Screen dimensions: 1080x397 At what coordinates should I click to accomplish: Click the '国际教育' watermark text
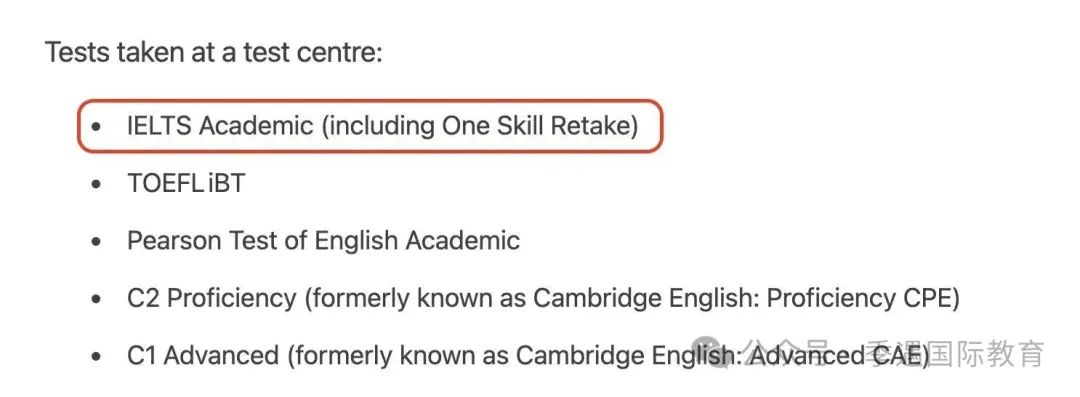987,354
